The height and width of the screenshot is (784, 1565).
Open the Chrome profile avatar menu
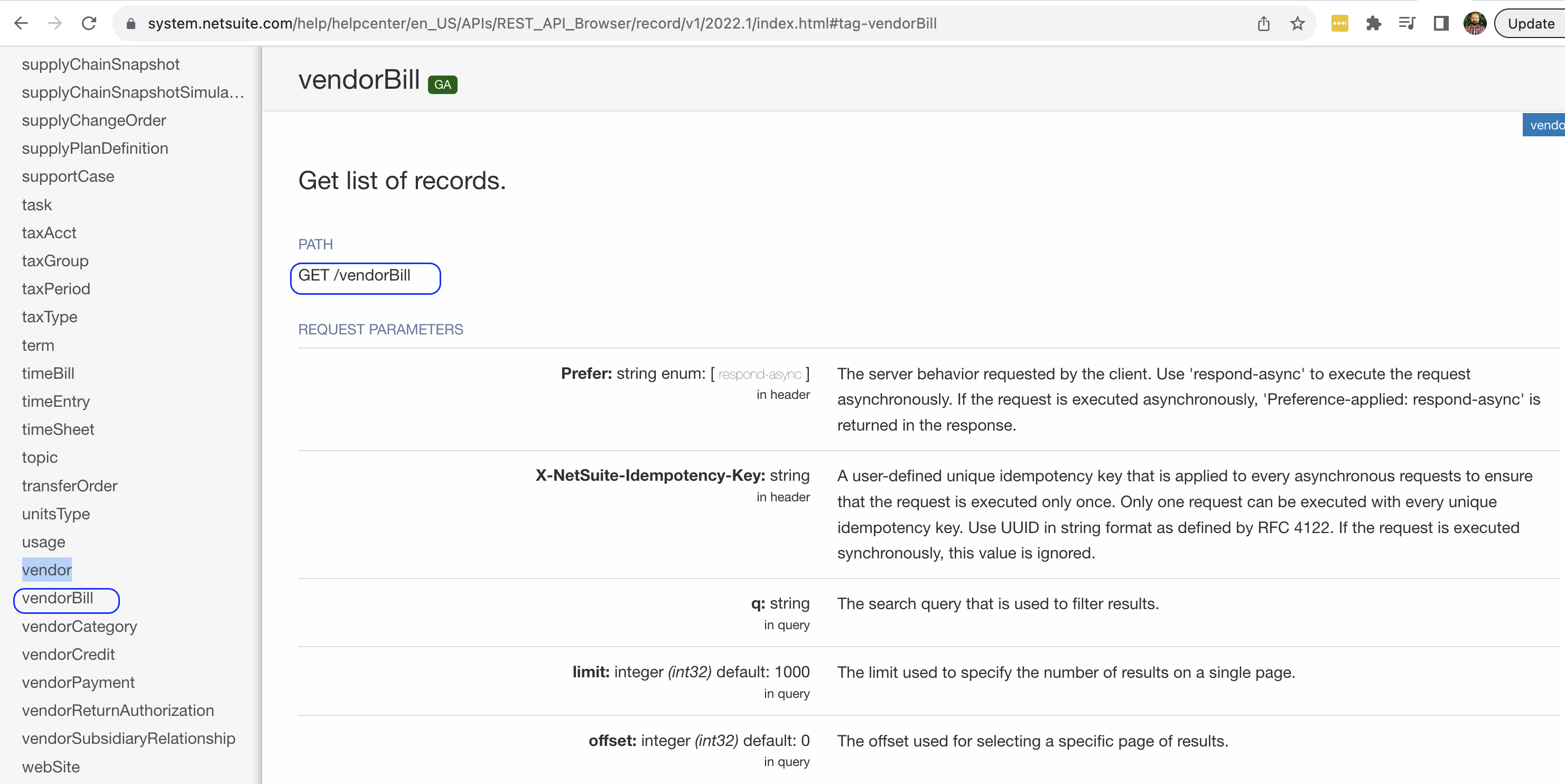(1475, 23)
